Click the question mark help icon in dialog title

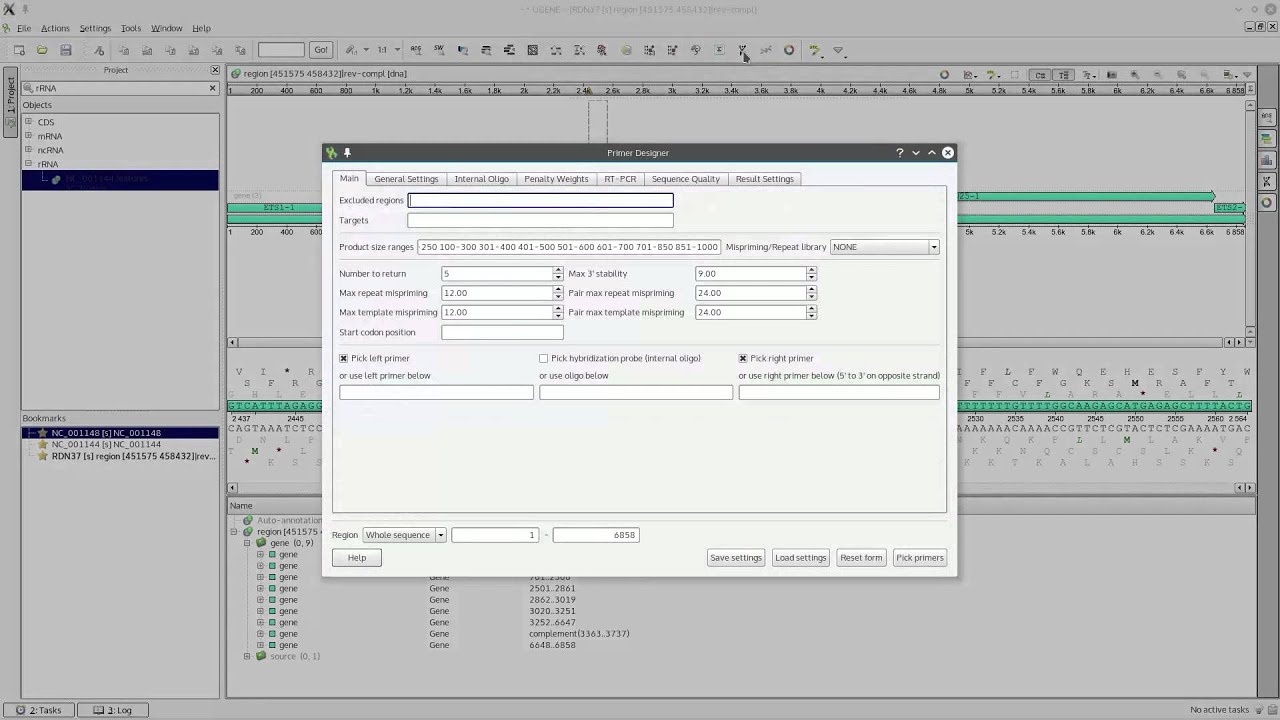tap(899, 153)
